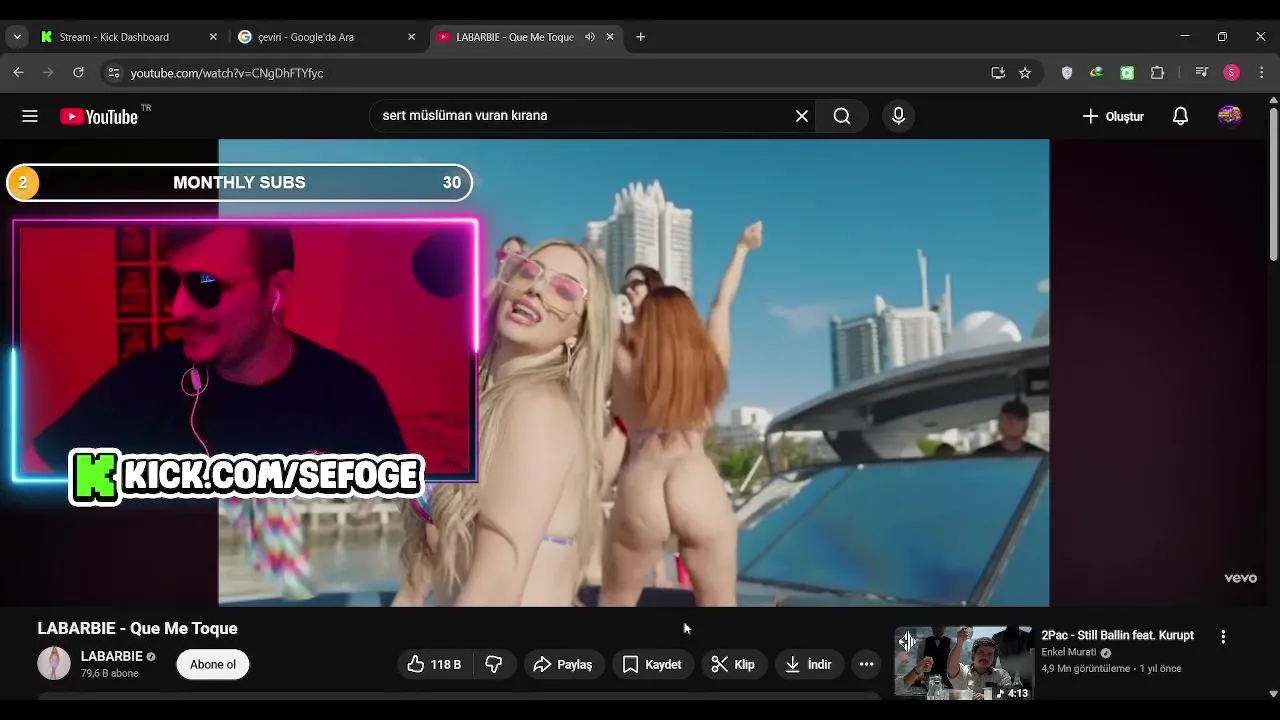Screen dimensions: 1280x720
Task: Open the Extensions puzzle icon
Action: coord(1158,73)
